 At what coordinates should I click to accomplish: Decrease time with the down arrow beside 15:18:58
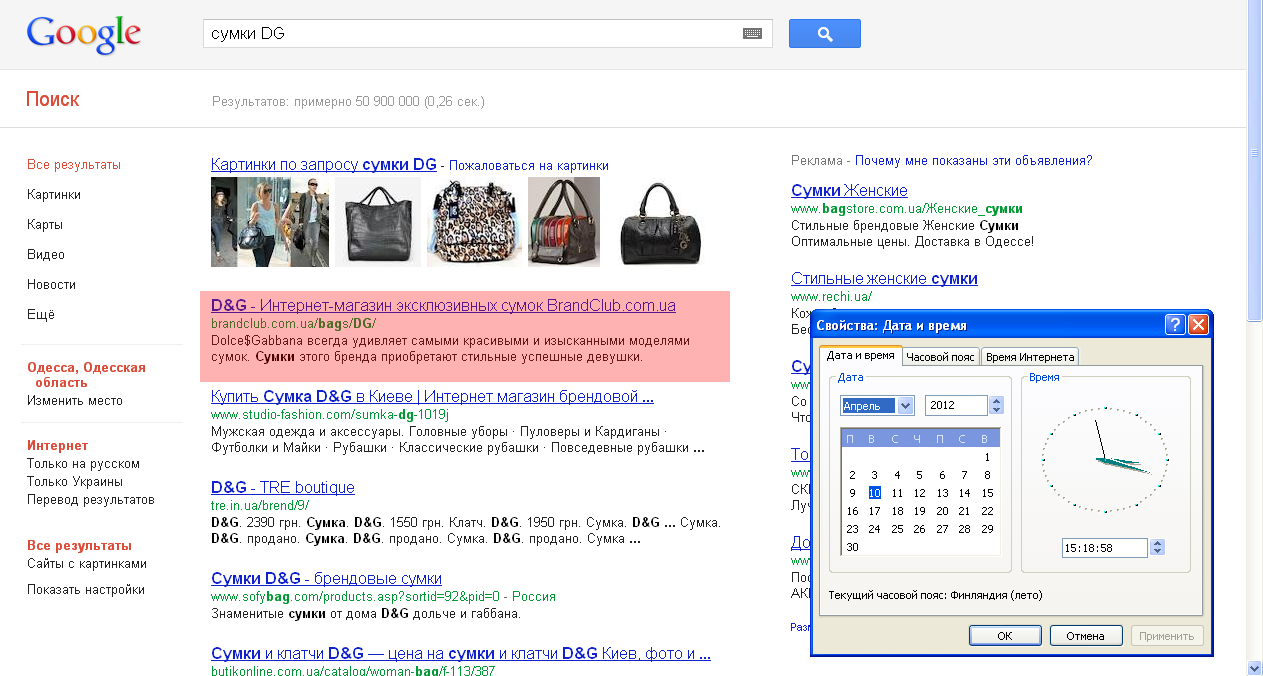click(x=1158, y=552)
